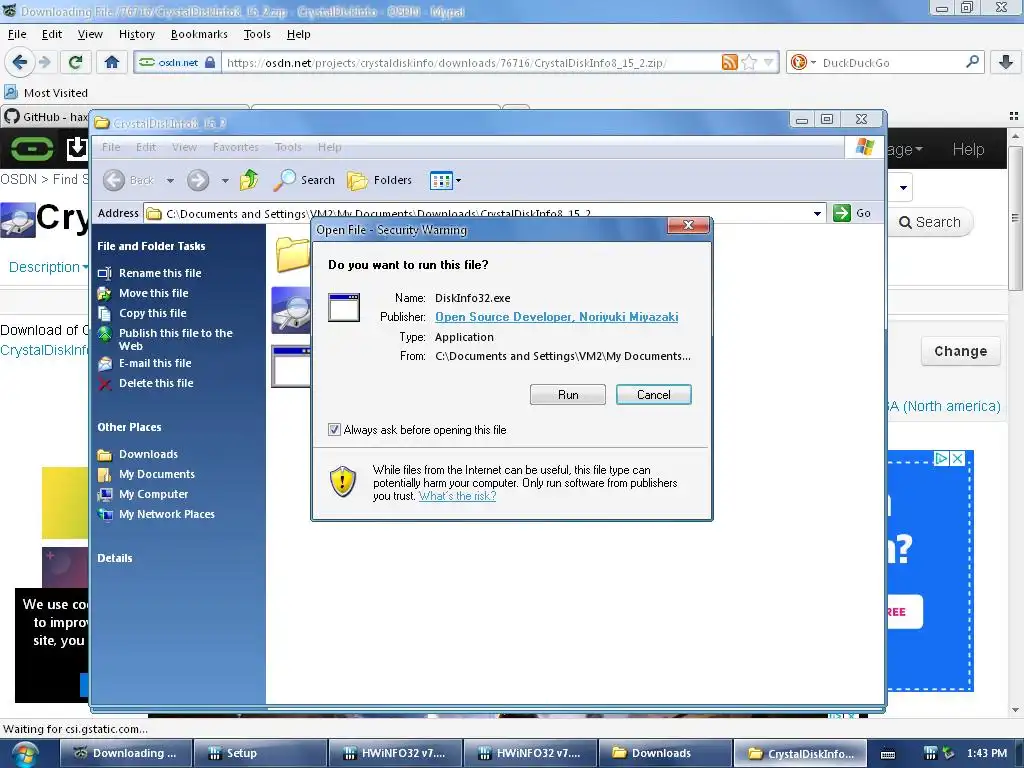This screenshot has height=768, width=1024.
Task: Go forward in the browser toolbar
Action: click(45, 62)
